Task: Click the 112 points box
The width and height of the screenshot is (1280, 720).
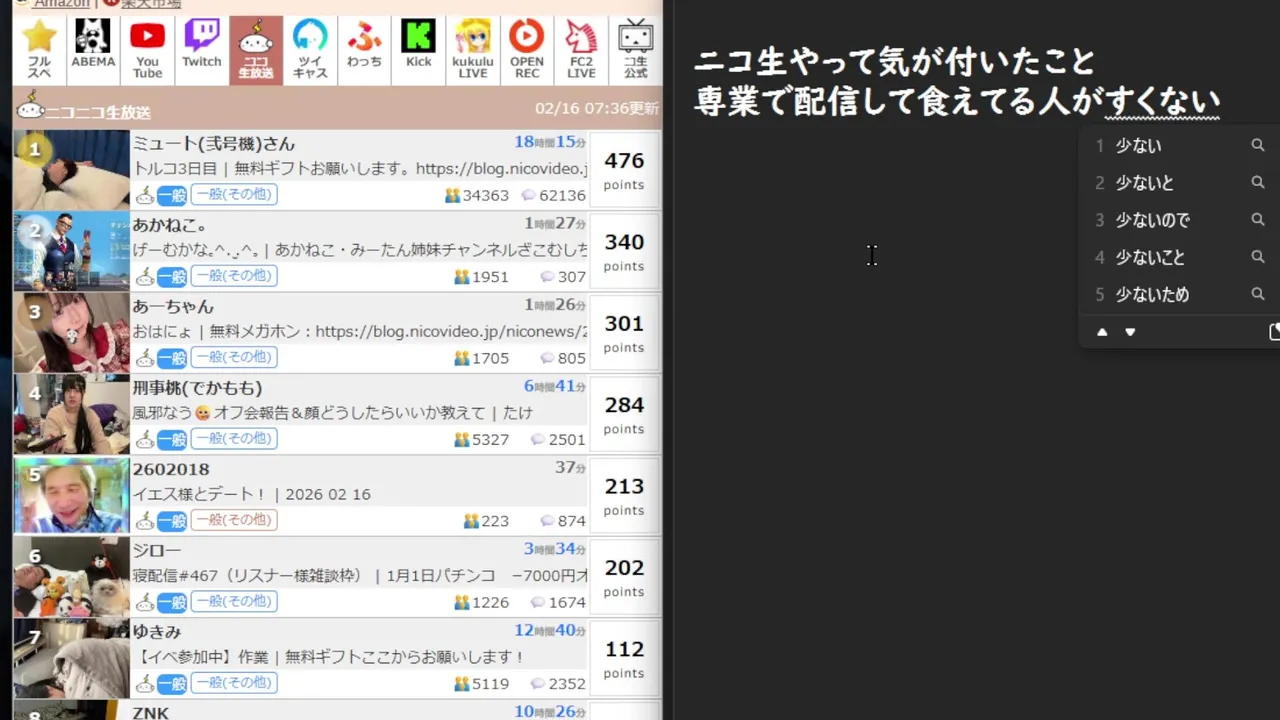Action: point(624,659)
